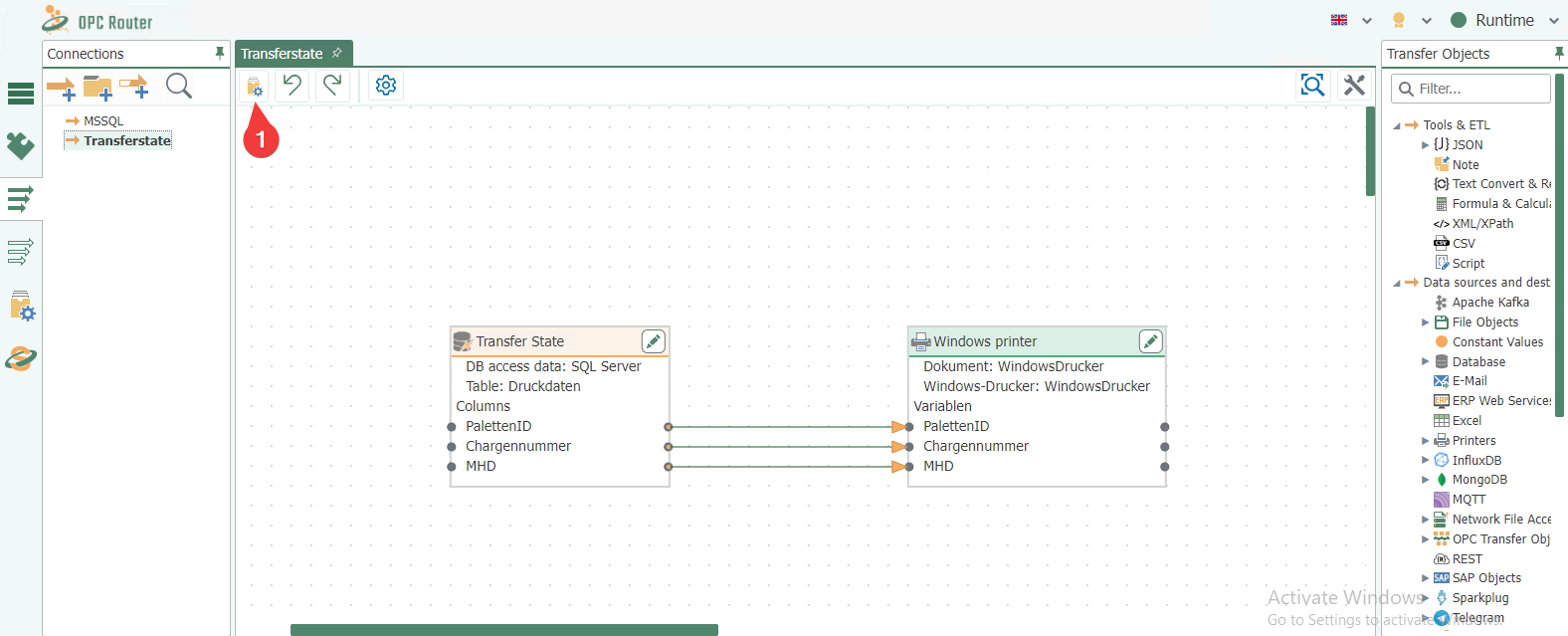Image resolution: width=1568 pixels, height=636 pixels.
Task: Collapse the Tools & ETL group
Action: (1397, 125)
